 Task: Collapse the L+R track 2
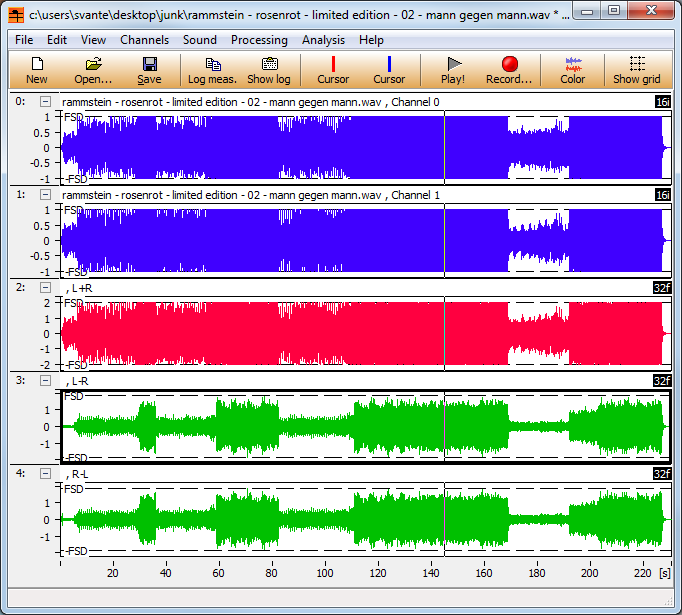point(45,288)
